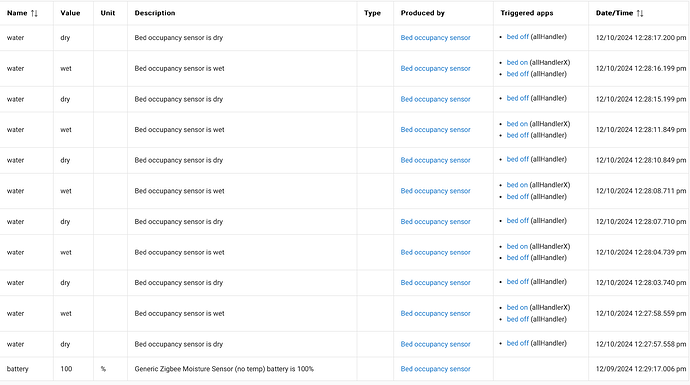The width and height of the screenshot is (690, 385).
Task: Sort by Date/Time column arrows icon
Action: click(x=640, y=13)
